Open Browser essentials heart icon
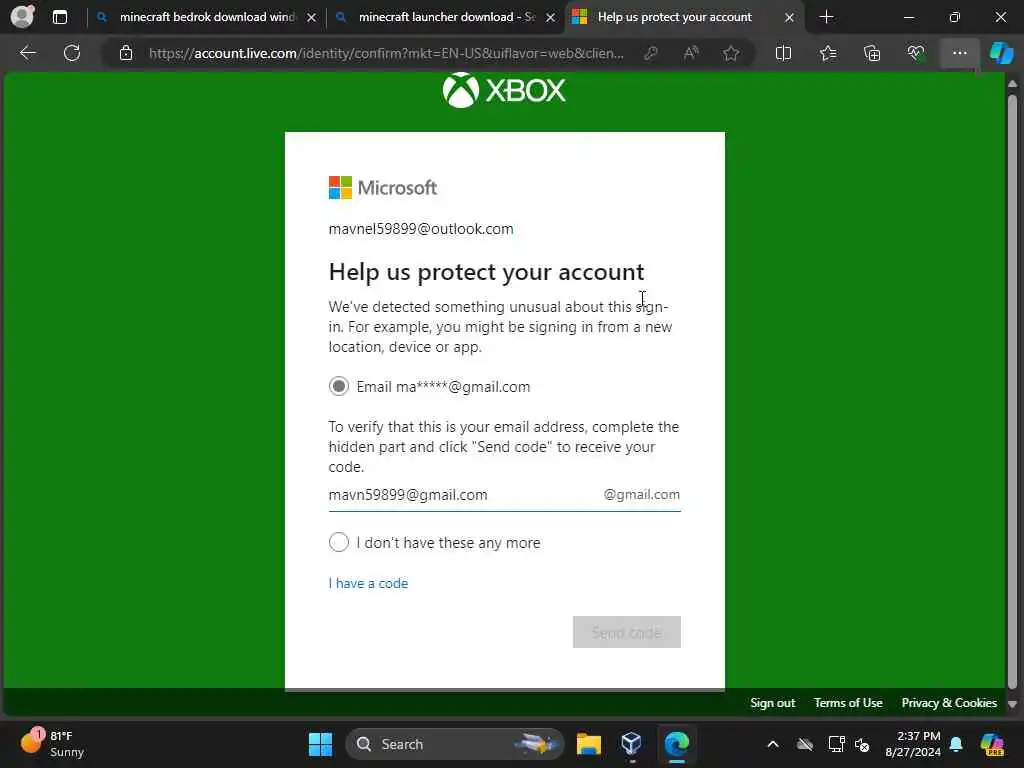Screen dimensions: 1024x768 (916, 53)
